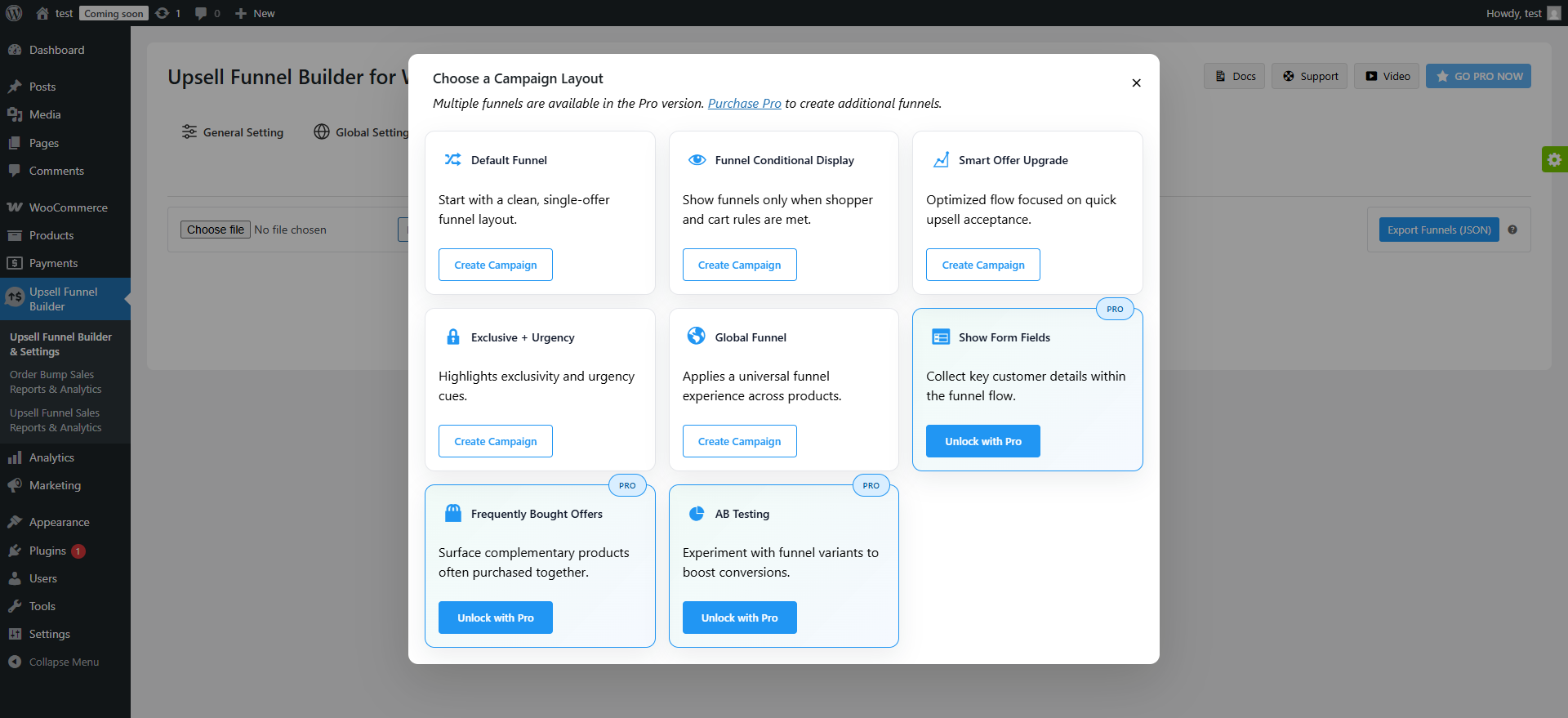The height and width of the screenshot is (718, 1568).
Task: Click the Choose file button
Action: (x=216, y=230)
